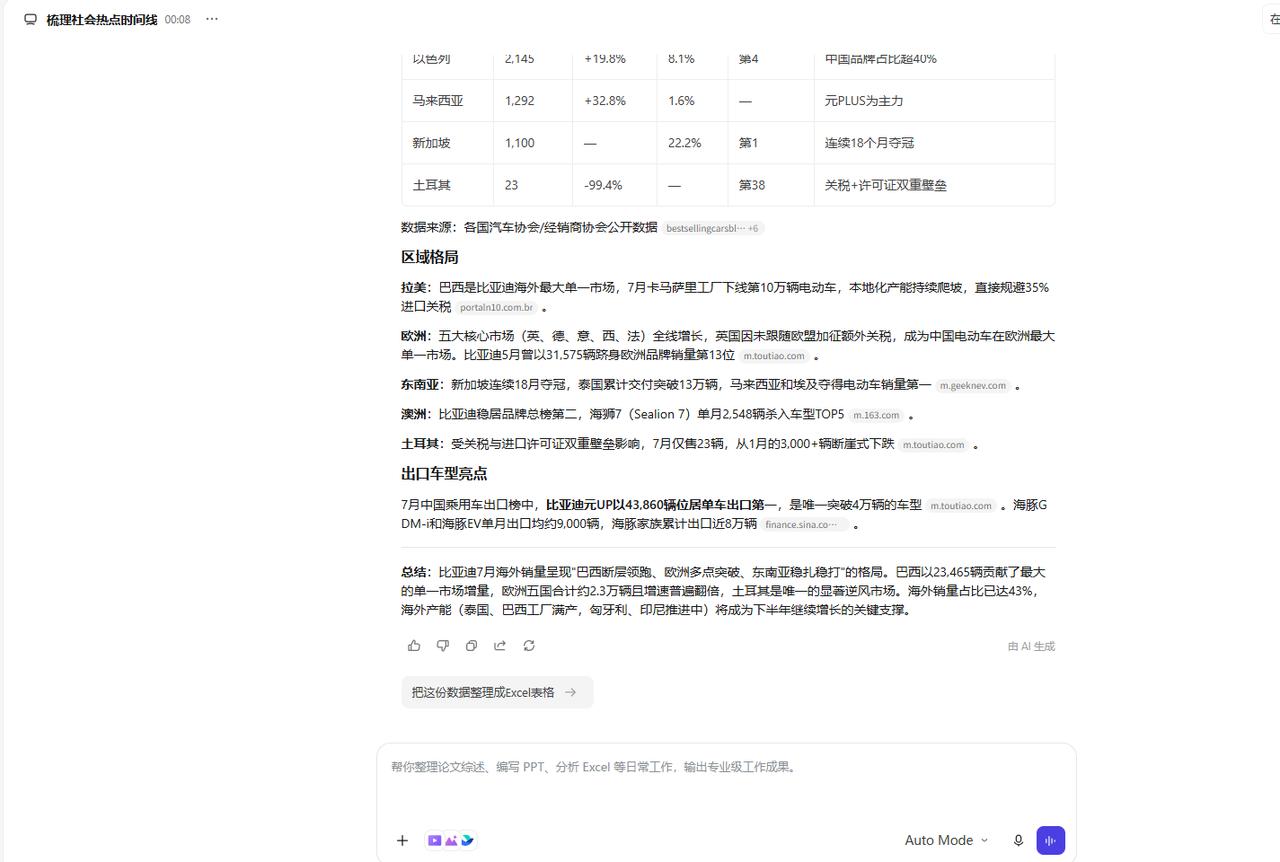Share the response via share icon
The image size is (1280, 862).
coord(500,646)
